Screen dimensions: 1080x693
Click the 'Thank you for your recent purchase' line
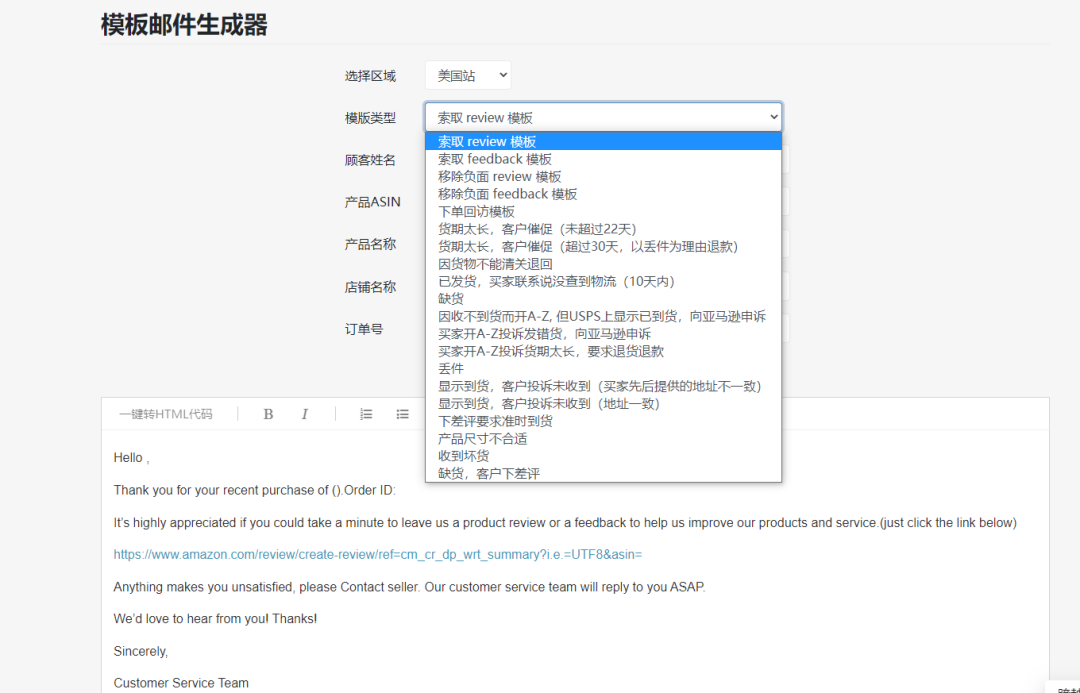254,490
